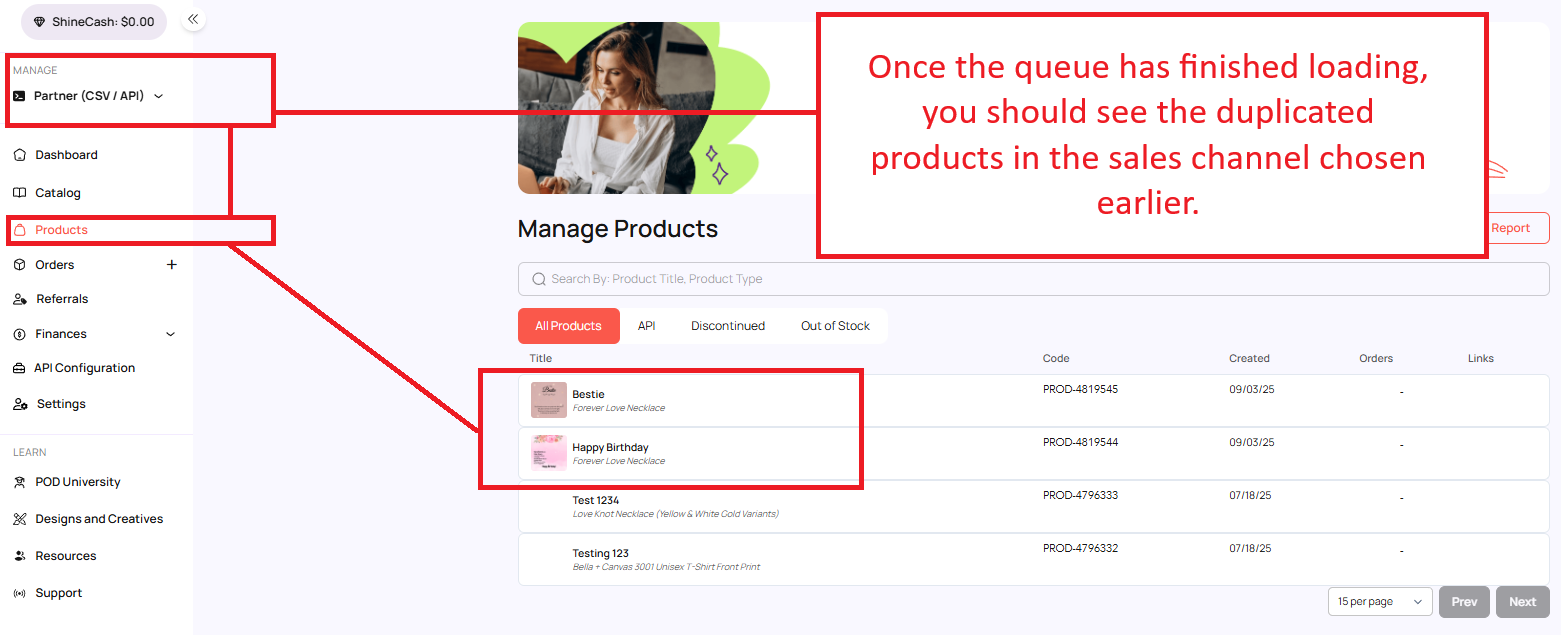
Task: Open API Configuration
Action: 84,368
